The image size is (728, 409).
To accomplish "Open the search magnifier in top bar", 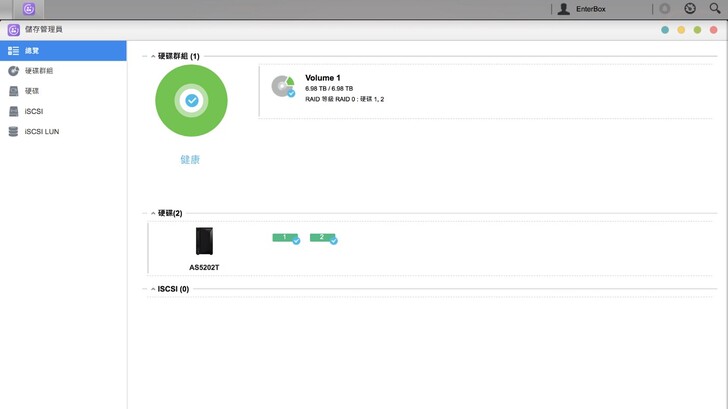I will click(715, 8).
